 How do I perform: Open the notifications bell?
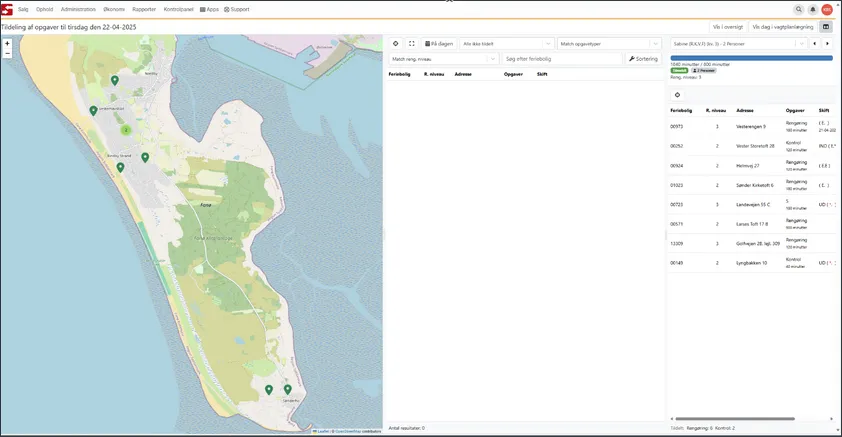[x=813, y=9]
